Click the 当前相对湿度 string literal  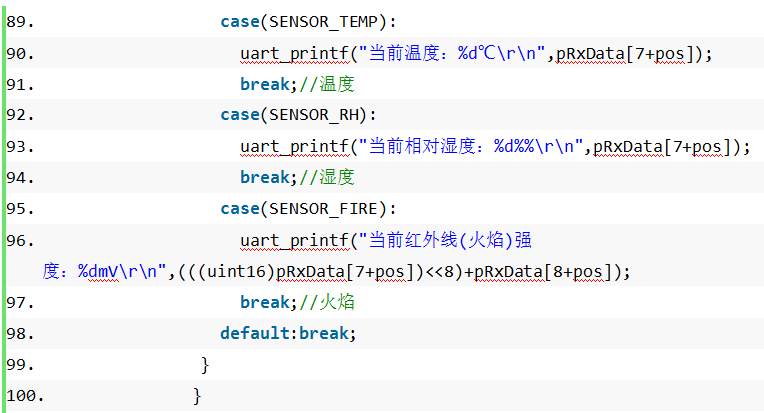pos(471,146)
